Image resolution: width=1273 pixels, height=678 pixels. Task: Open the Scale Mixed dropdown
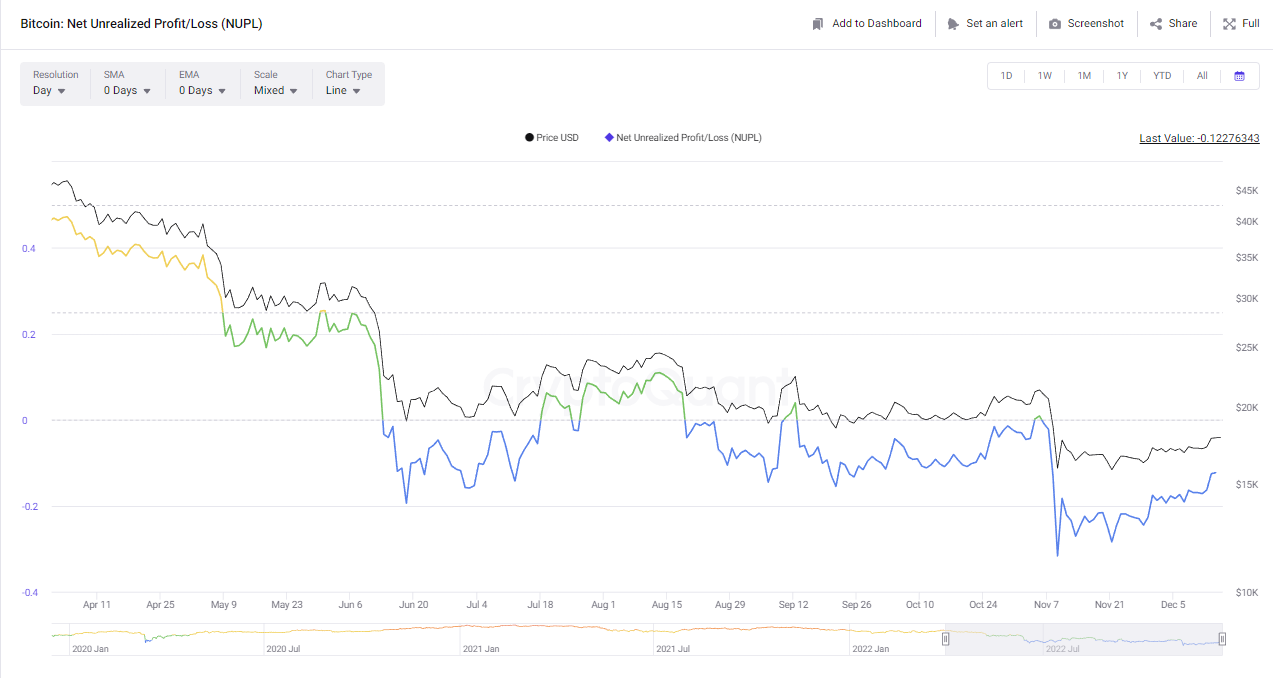[276, 90]
